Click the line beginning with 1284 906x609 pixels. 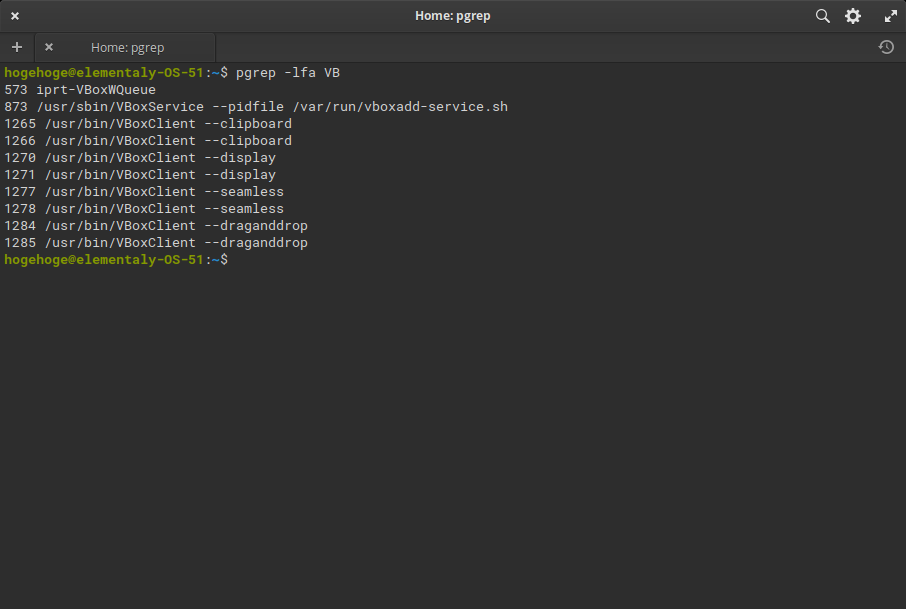point(156,226)
